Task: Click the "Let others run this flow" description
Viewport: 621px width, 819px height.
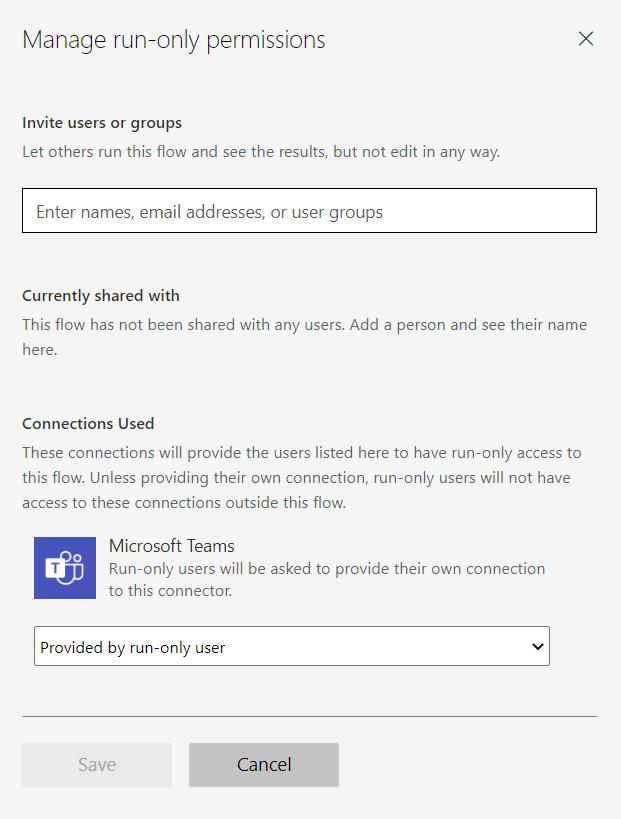Action: point(261,152)
